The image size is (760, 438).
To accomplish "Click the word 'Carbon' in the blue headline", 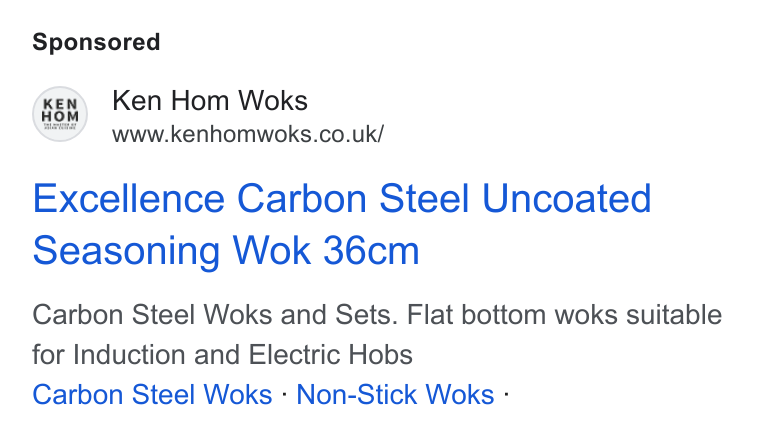I will pyautogui.click(x=301, y=199).
